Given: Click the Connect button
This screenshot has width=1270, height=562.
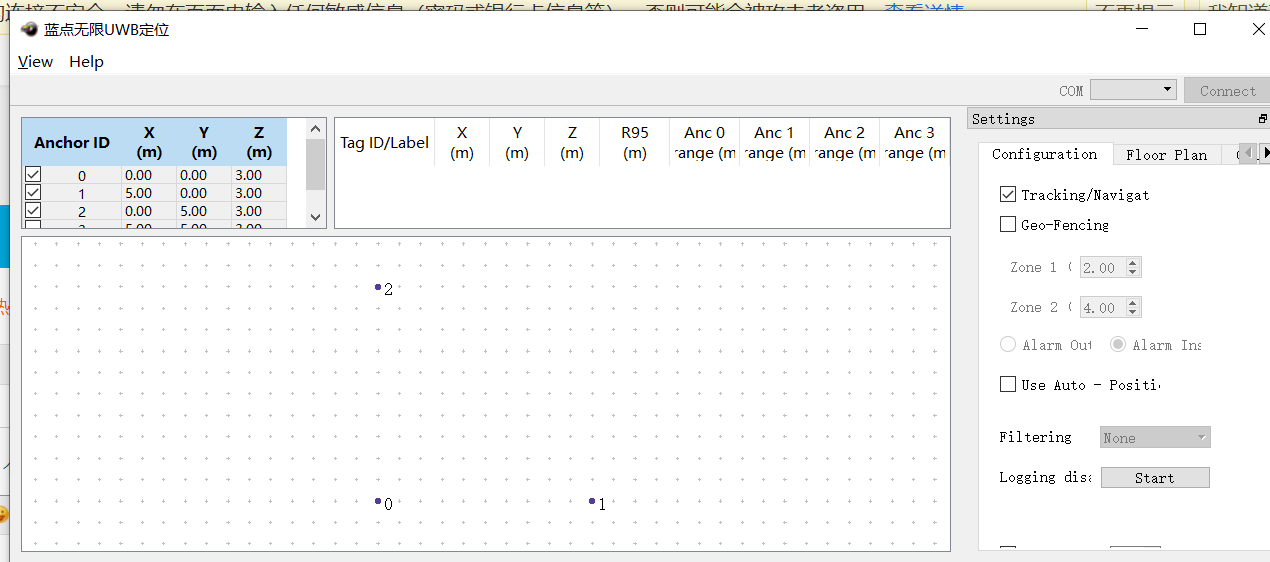Looking at the screenshot, I should pyautogui.click(x=1227, y=90).
